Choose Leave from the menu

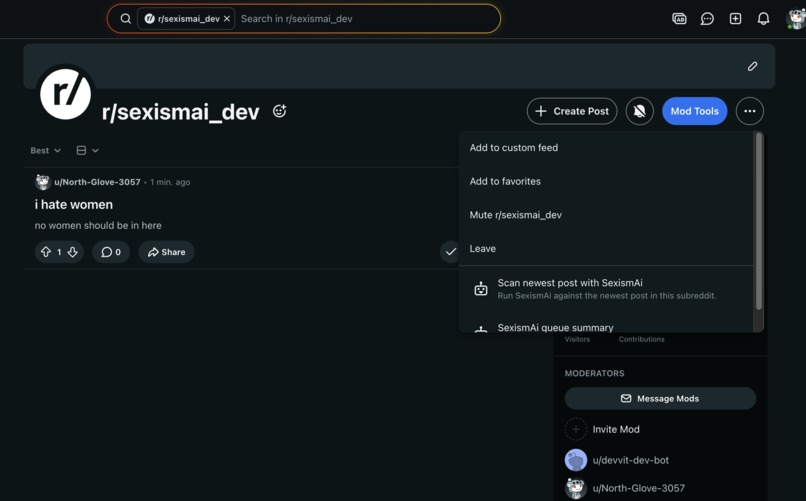[x=606, y=249]
